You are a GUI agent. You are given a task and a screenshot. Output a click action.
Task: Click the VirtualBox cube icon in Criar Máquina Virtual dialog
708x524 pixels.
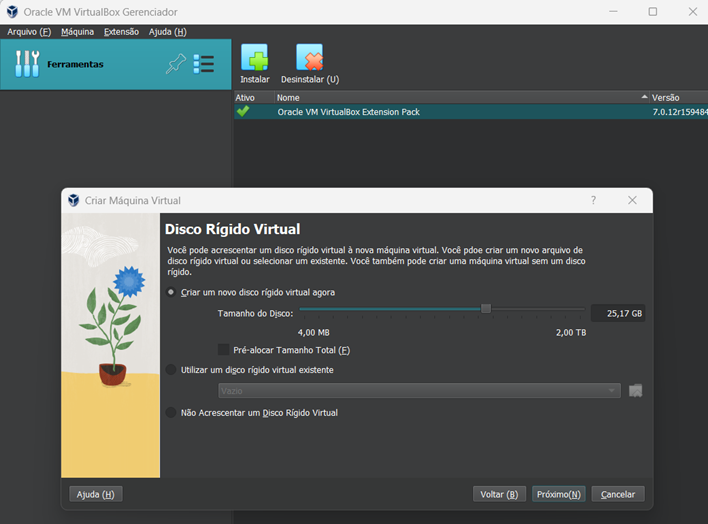click(74, 200)
